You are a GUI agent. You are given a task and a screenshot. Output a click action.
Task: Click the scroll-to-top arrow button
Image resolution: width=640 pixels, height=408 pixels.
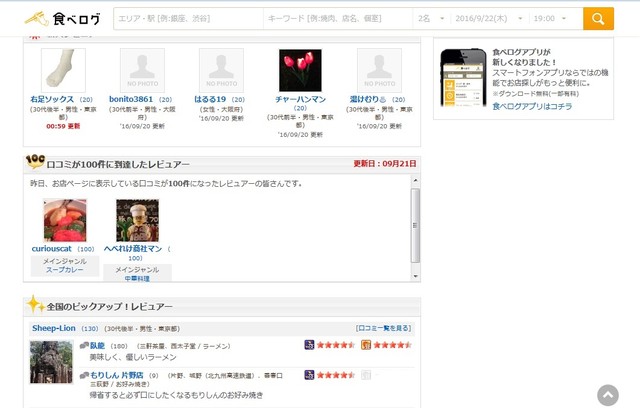(x=608, y=394)
